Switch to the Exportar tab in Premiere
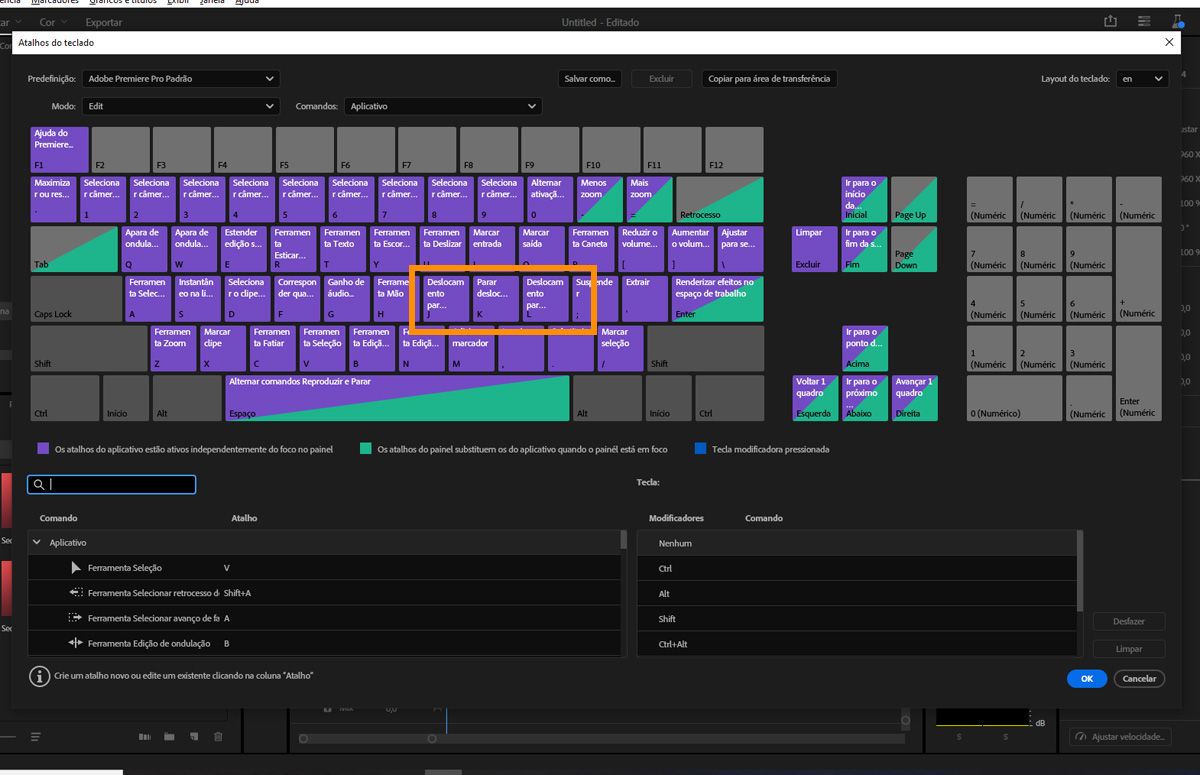 coord(104,22)
